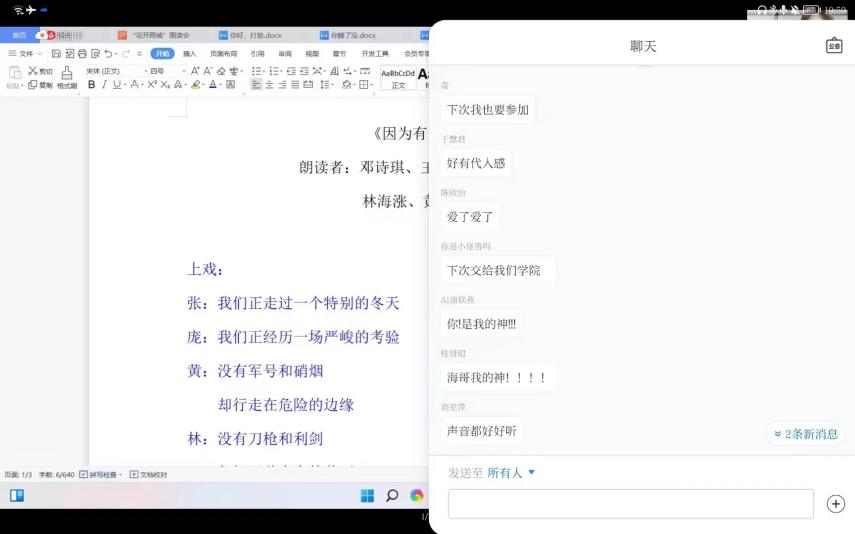Click the scissors Cut icon

[33, 71]
